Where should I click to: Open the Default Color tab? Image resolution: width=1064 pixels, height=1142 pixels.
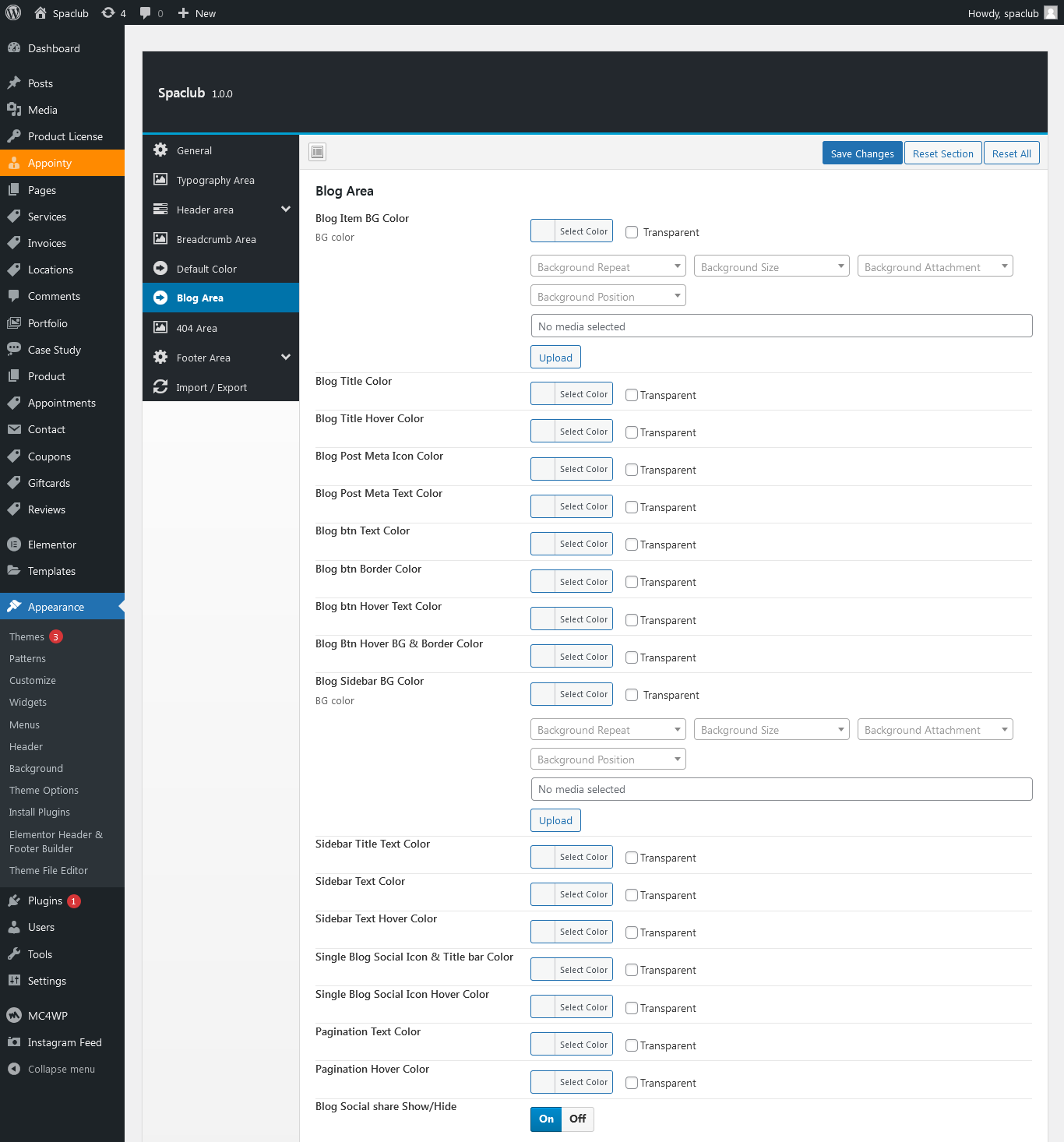click(x=220, y=269)
